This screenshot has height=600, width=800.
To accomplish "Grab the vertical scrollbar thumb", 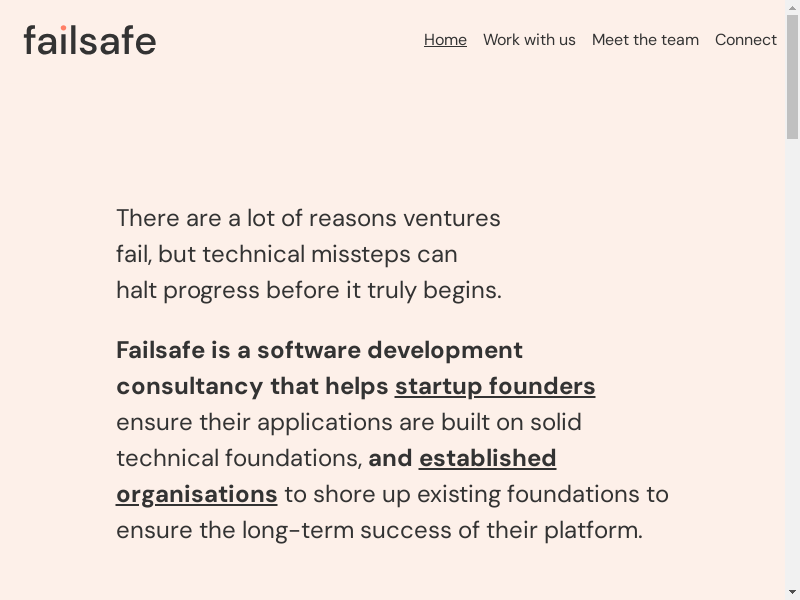I will (792, 75).
